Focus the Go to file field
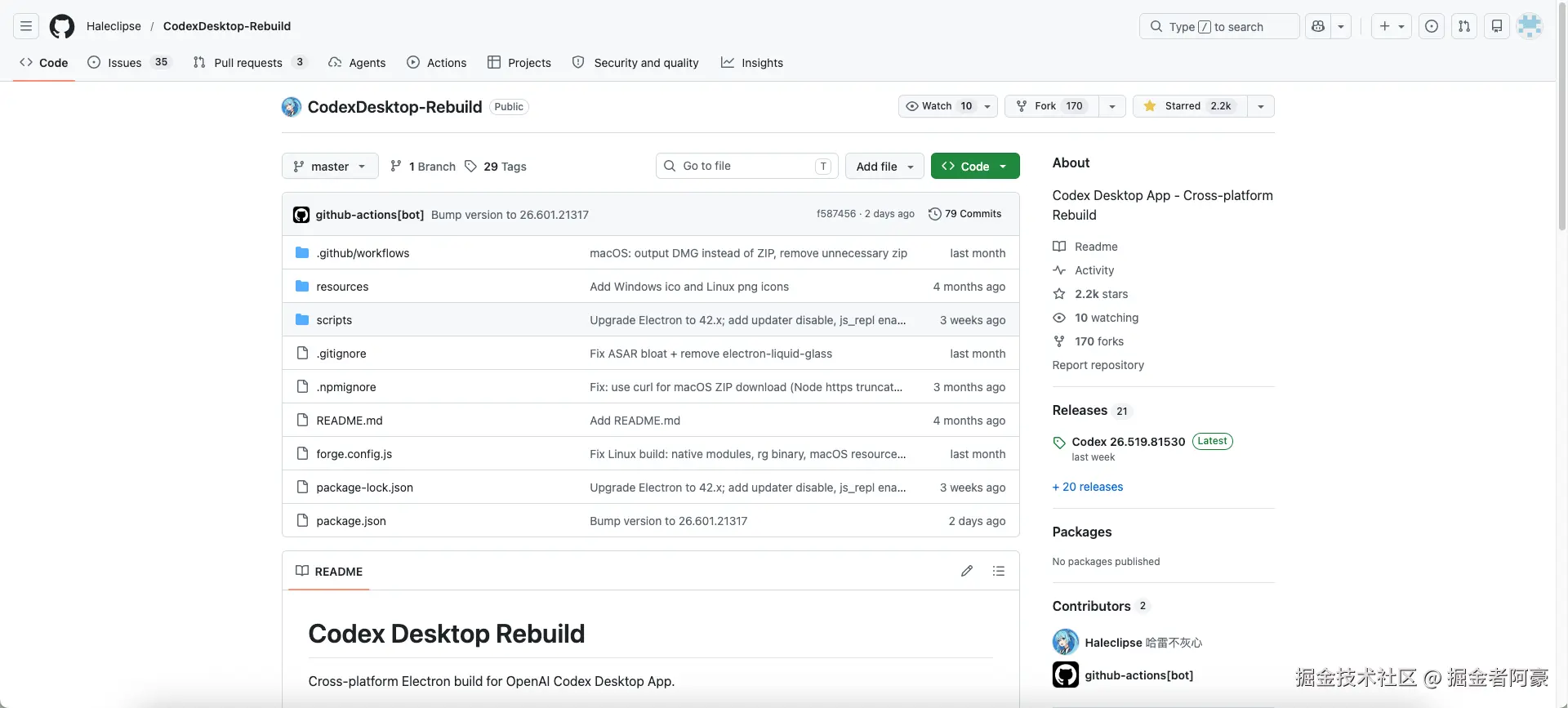Screen dimensions: 1568x708 [x=746, y=166]
